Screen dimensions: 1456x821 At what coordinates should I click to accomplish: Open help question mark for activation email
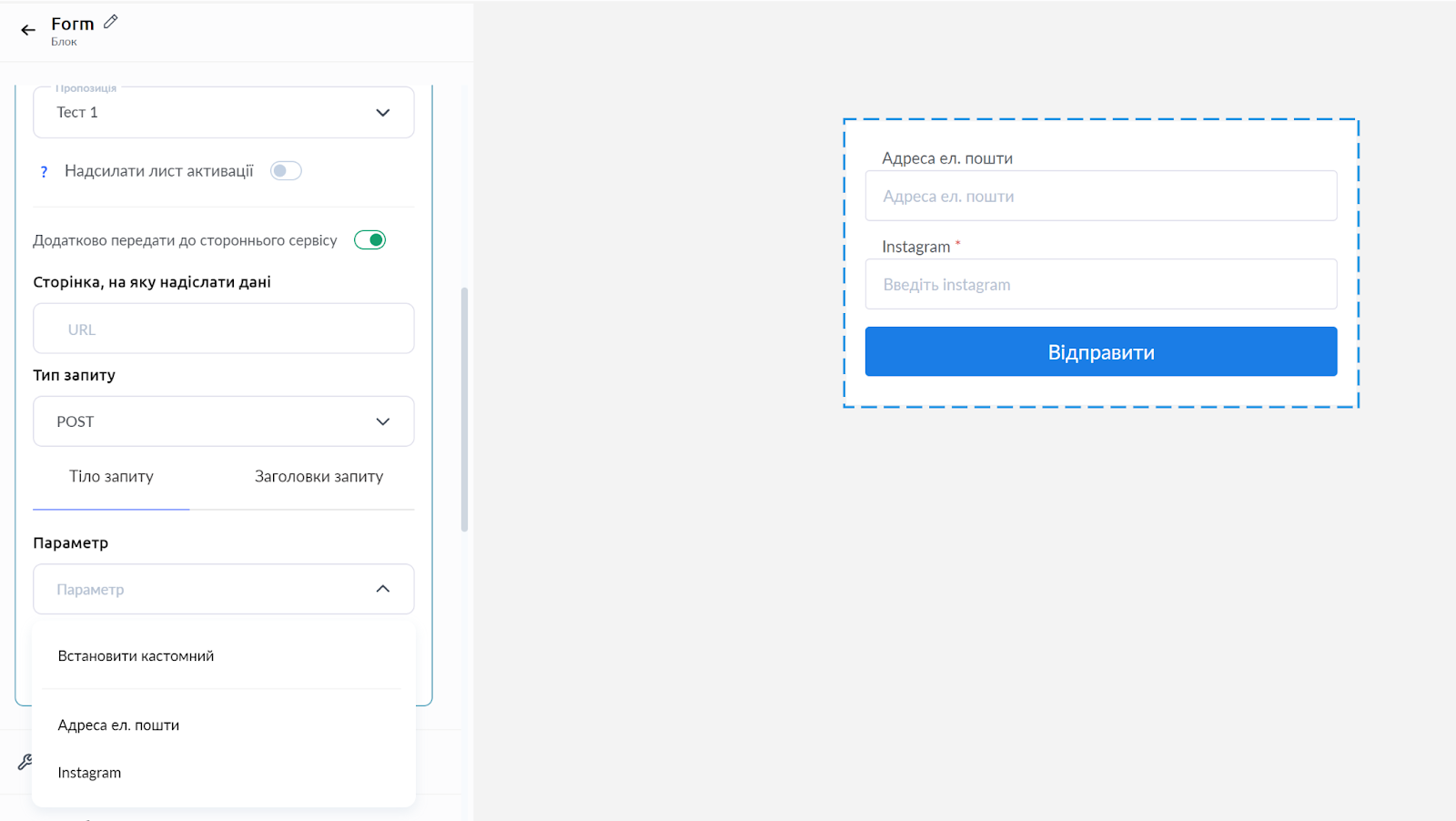click(44, 171)
